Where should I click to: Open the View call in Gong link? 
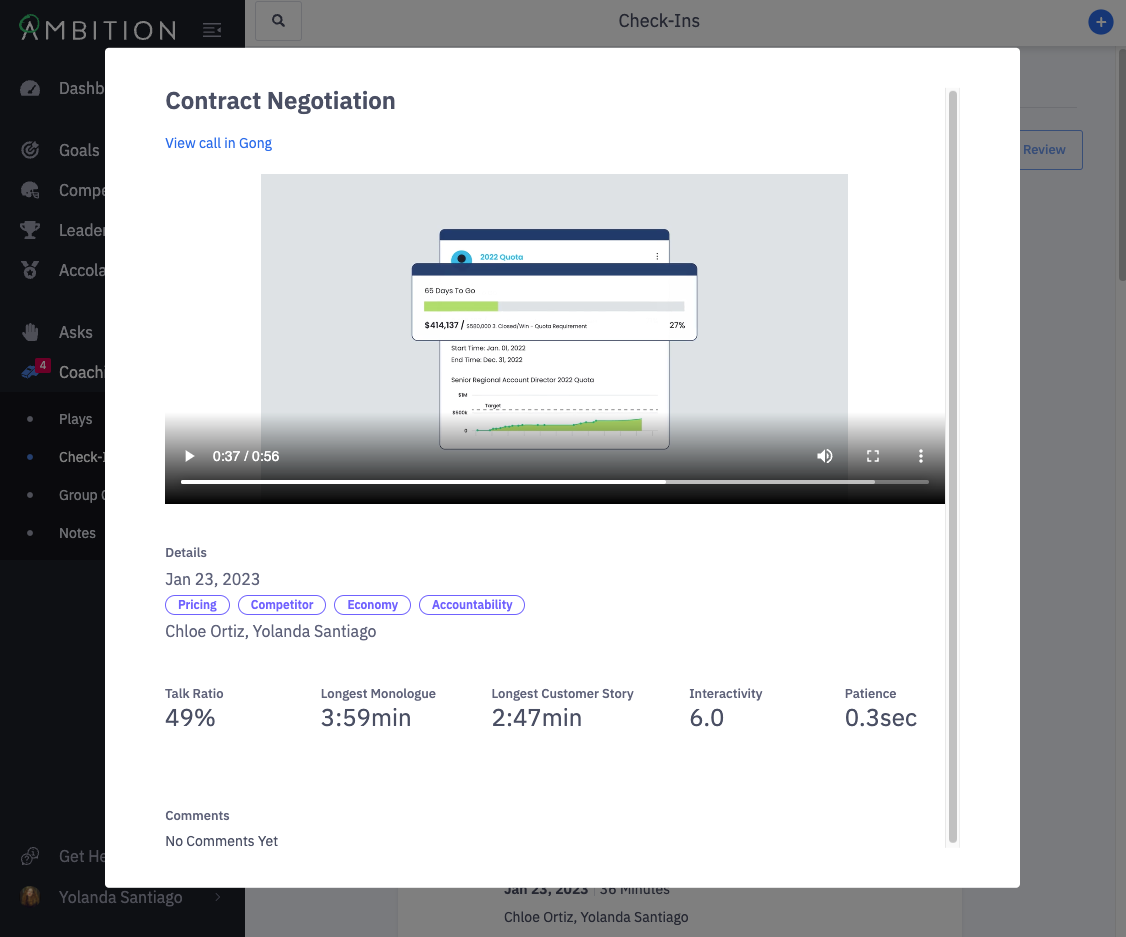tap(218, 143)
